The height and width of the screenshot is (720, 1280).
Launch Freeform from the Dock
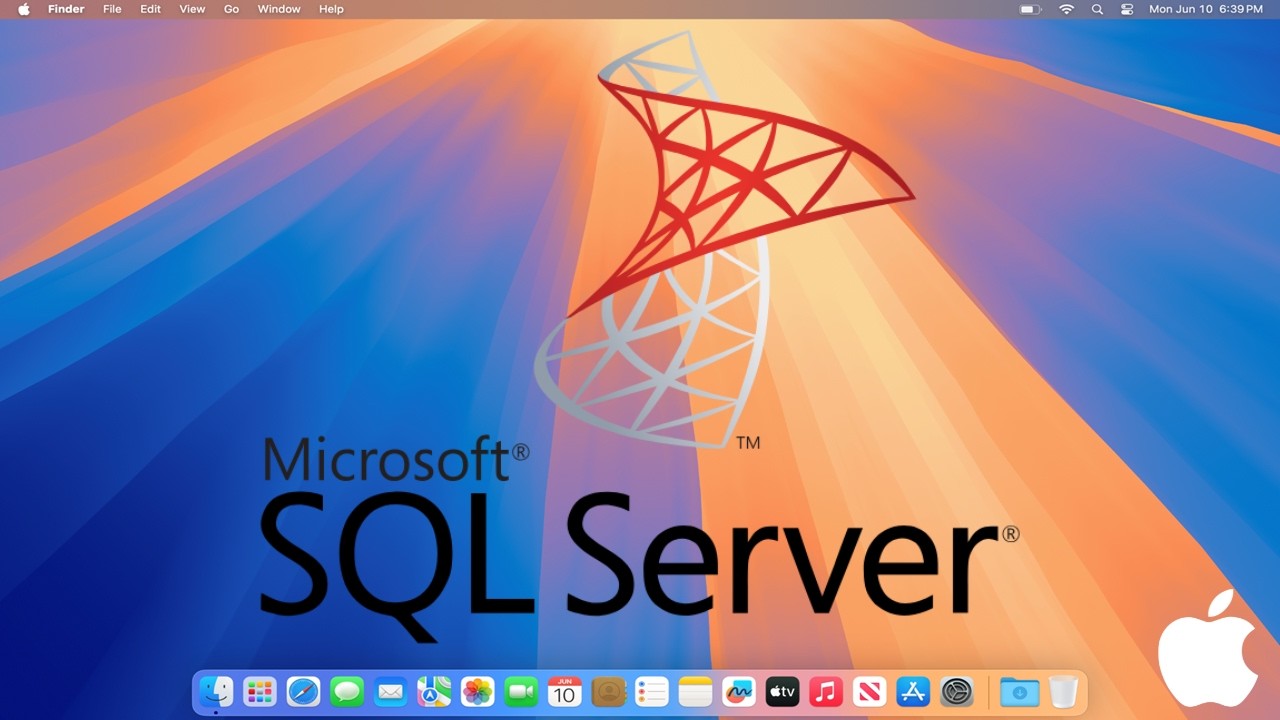pyautogui.click(x=738, y=691)
